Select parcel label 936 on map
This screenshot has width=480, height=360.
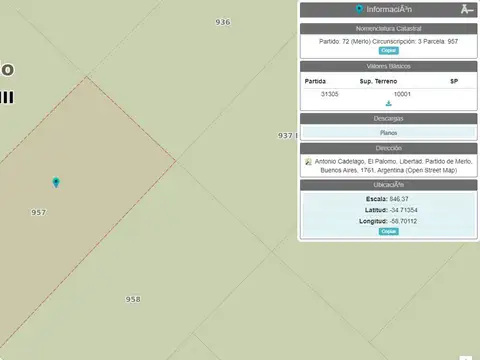pos(223,22)
